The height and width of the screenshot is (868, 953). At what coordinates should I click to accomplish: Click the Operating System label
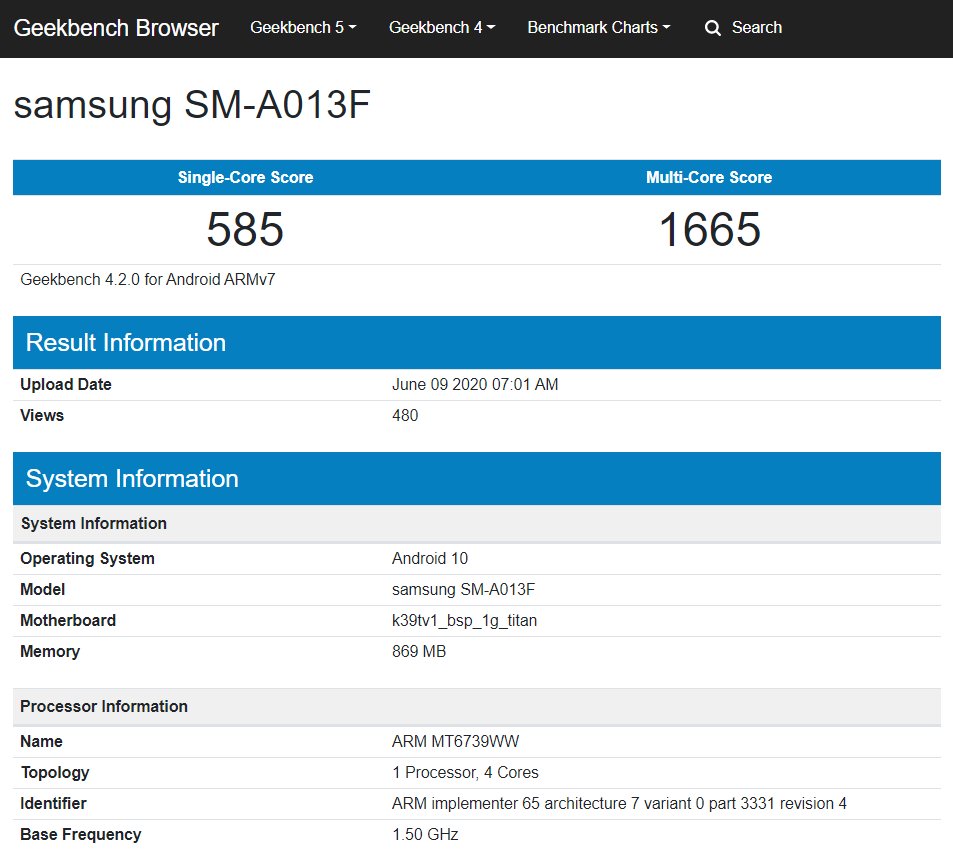(x=88, y=559)
